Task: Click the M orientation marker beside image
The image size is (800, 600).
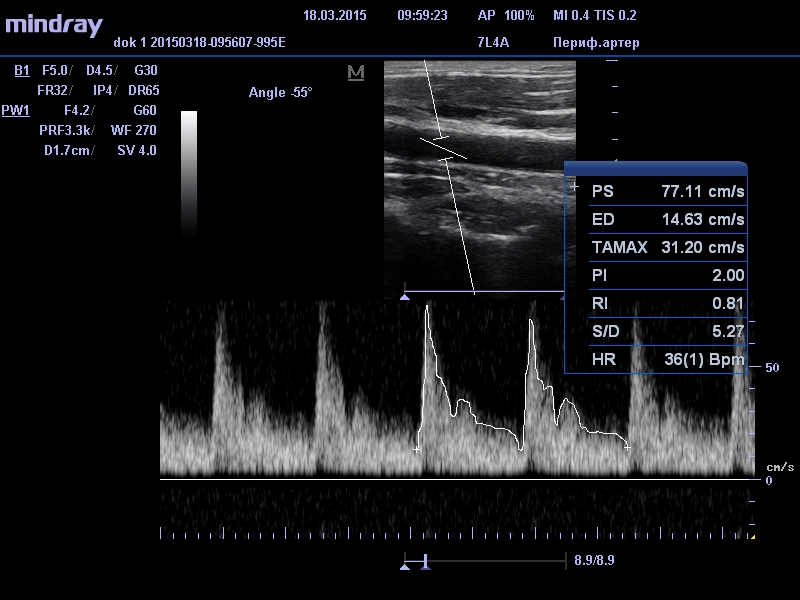Action: (356, 73)
